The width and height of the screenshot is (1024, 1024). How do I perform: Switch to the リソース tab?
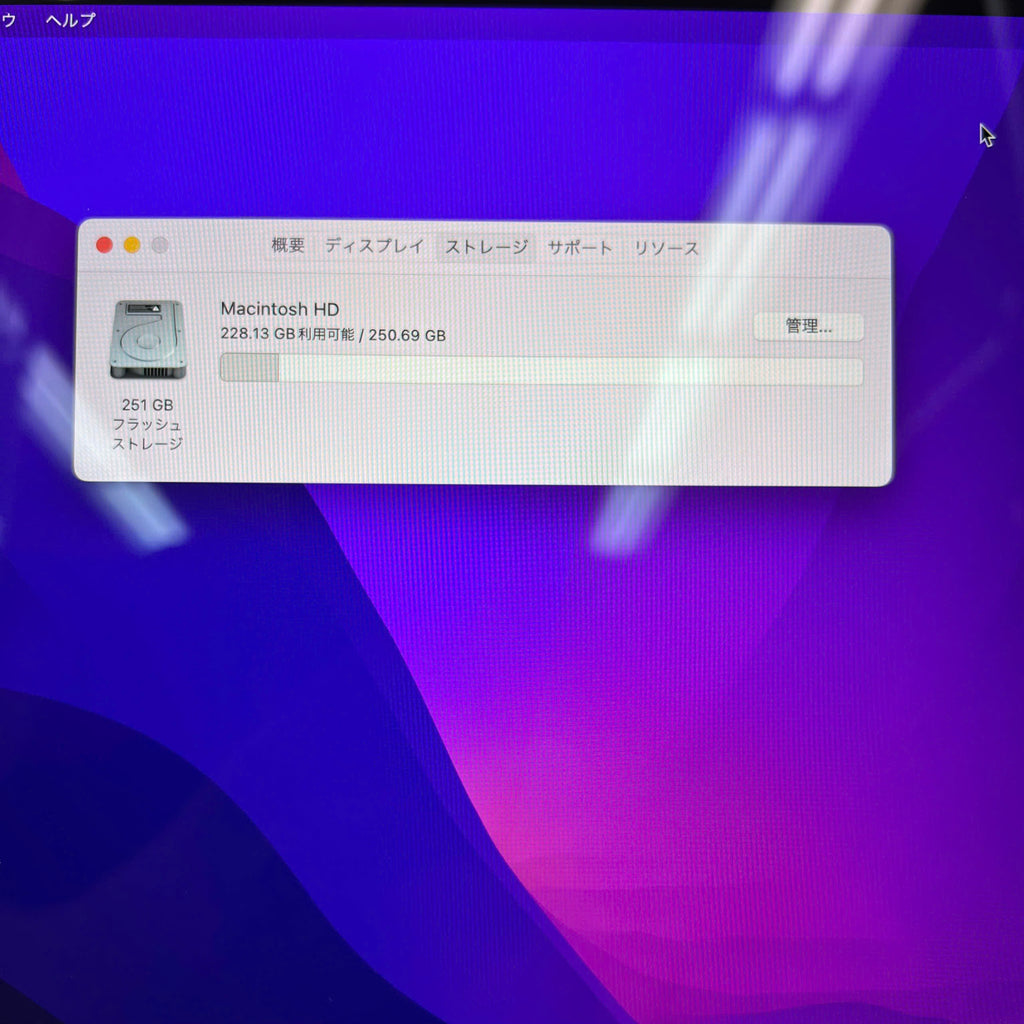click(x=667, y=249)
